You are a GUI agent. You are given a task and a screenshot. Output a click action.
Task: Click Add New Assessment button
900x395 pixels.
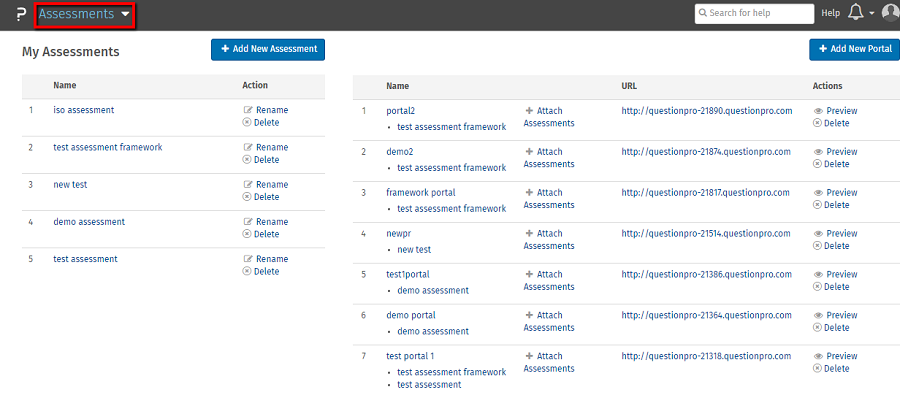click(x=268, y=49)
